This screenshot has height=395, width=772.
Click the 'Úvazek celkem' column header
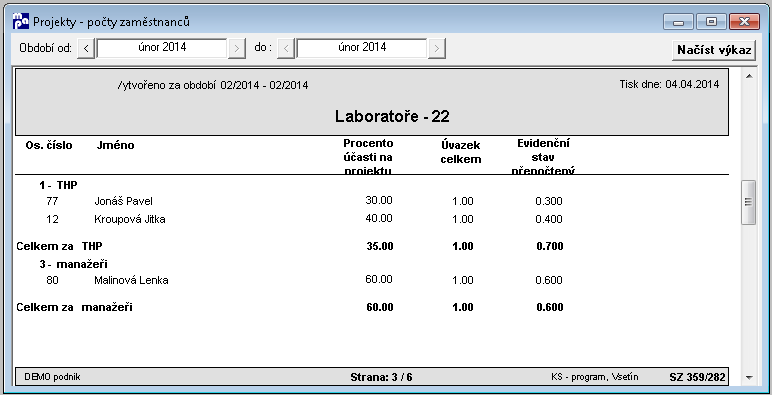[460, 152]
